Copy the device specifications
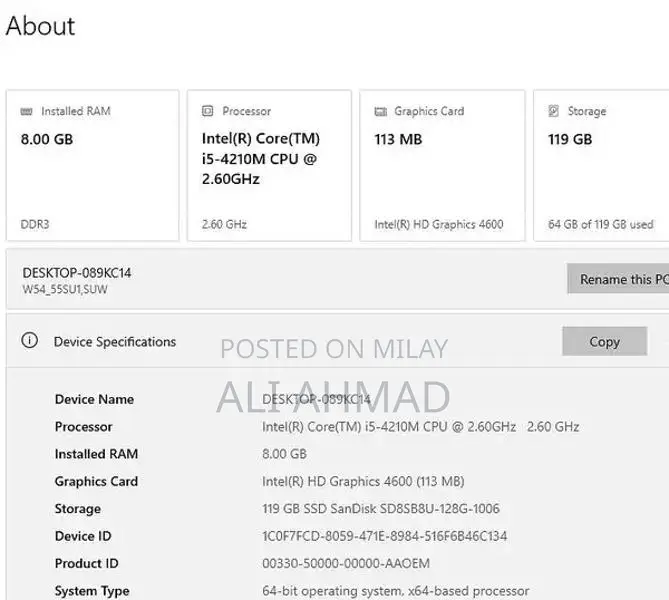 pyautogui.click(x=604, y=342)
